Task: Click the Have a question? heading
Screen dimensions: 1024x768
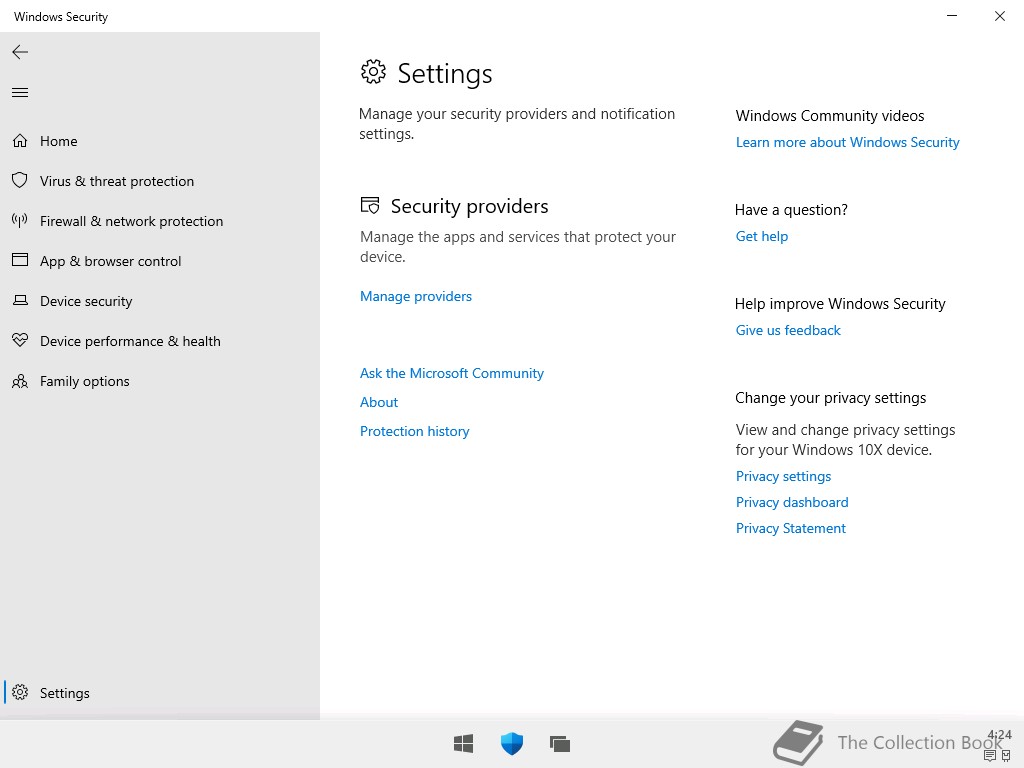Action: (x=792, y=210)
